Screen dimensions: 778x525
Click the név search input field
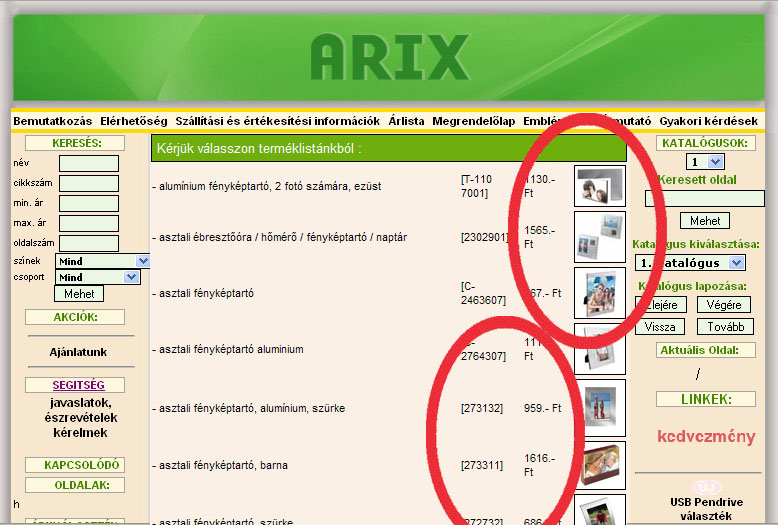pos(89,163)
